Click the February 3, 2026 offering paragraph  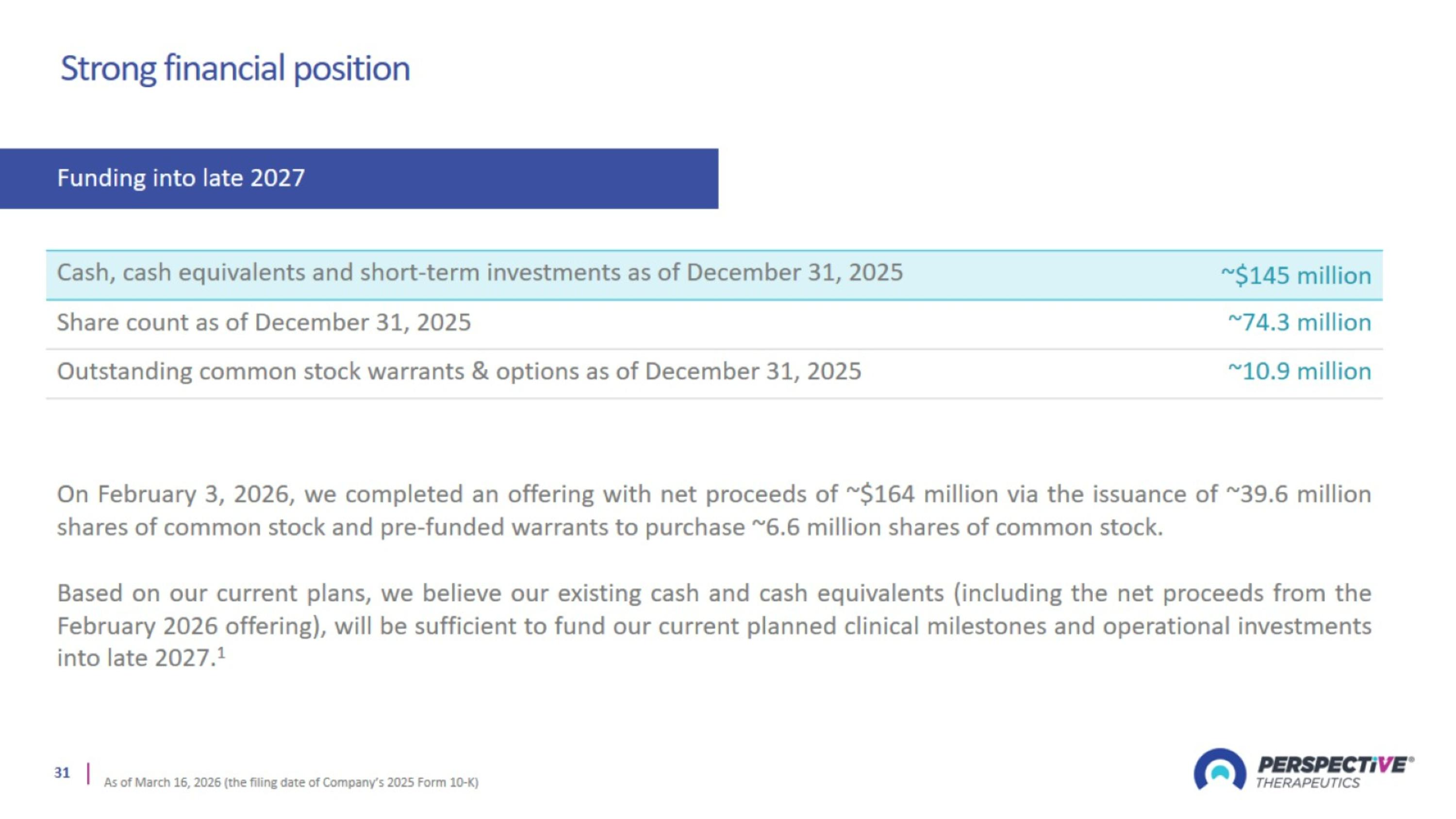pyautogui.click(x=713, y=510)
